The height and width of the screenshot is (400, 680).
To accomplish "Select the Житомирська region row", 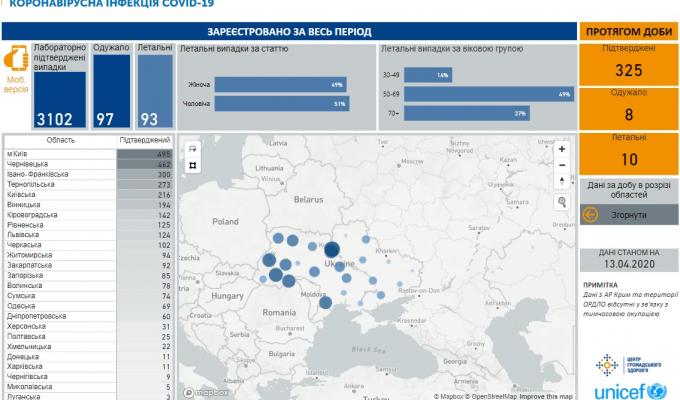I will [88, 256].
